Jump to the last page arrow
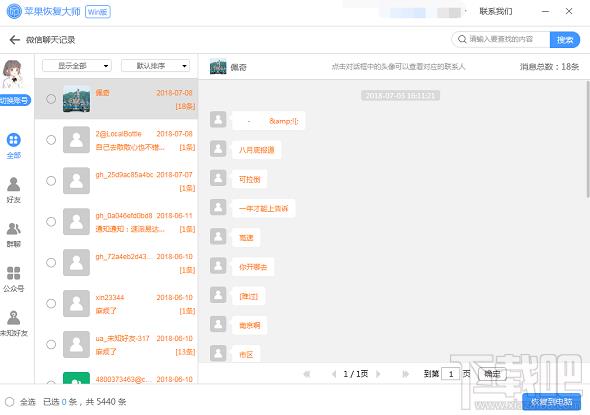 tap(405, 374)
